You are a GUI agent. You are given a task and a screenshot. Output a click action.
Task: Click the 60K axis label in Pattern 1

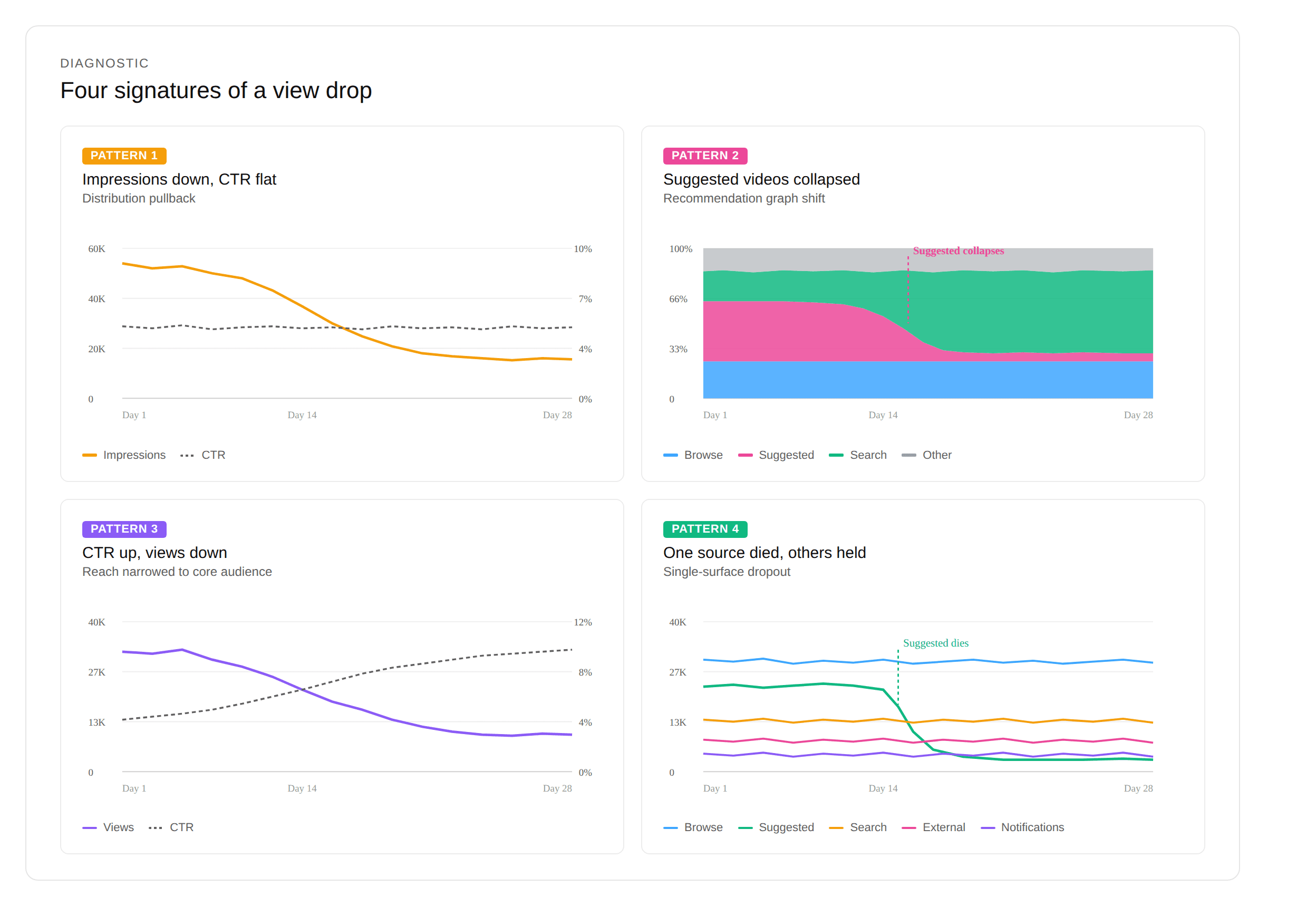[96, 248]
